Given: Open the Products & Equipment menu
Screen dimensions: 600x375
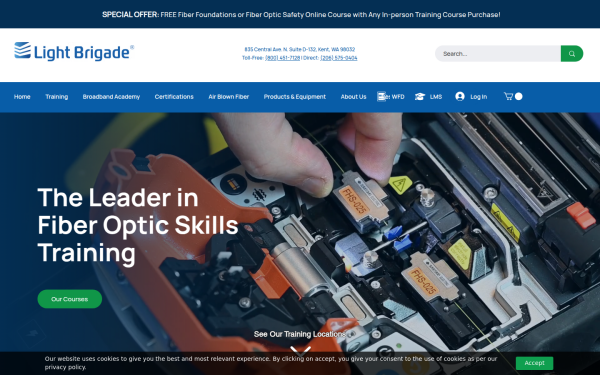Looking at the screenshot, I should click(295, 97).
